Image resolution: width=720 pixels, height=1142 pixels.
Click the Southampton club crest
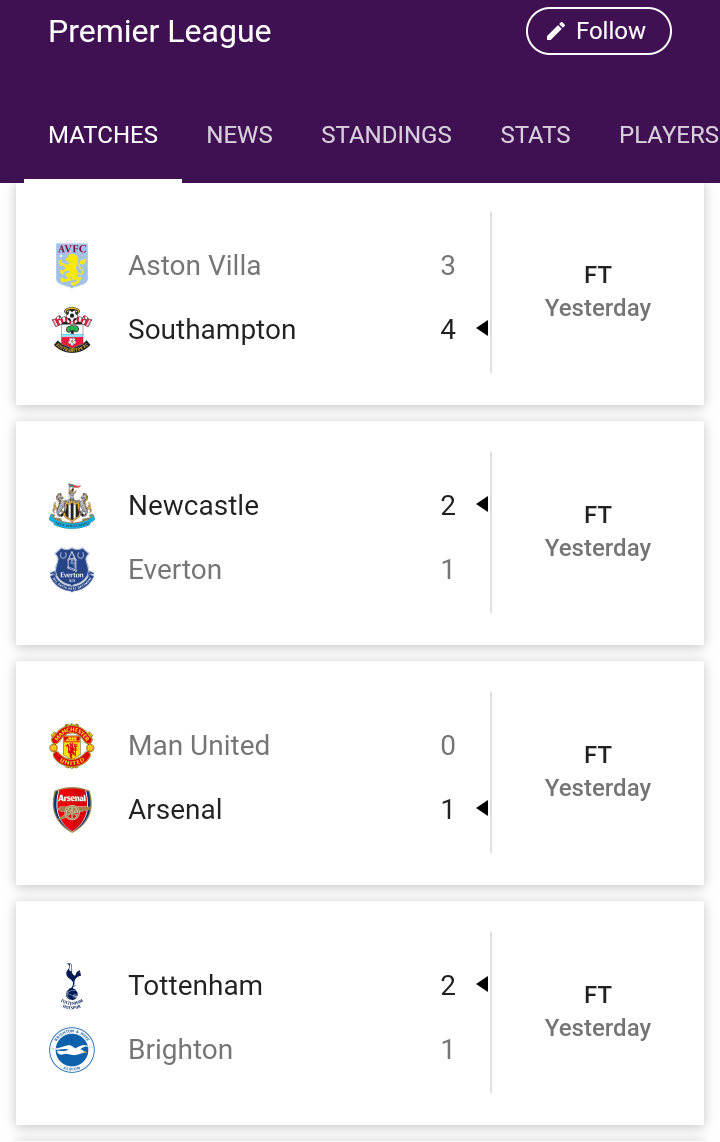click(x=72, y=330)
